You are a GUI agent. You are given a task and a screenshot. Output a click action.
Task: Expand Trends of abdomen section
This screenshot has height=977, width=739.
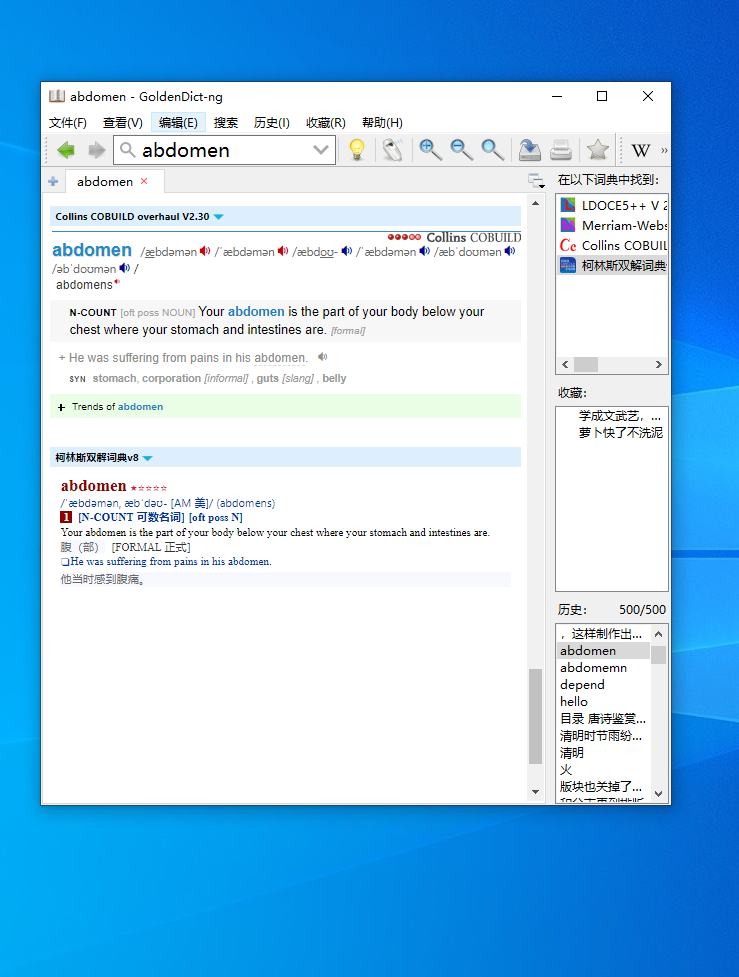click(61, 407)
